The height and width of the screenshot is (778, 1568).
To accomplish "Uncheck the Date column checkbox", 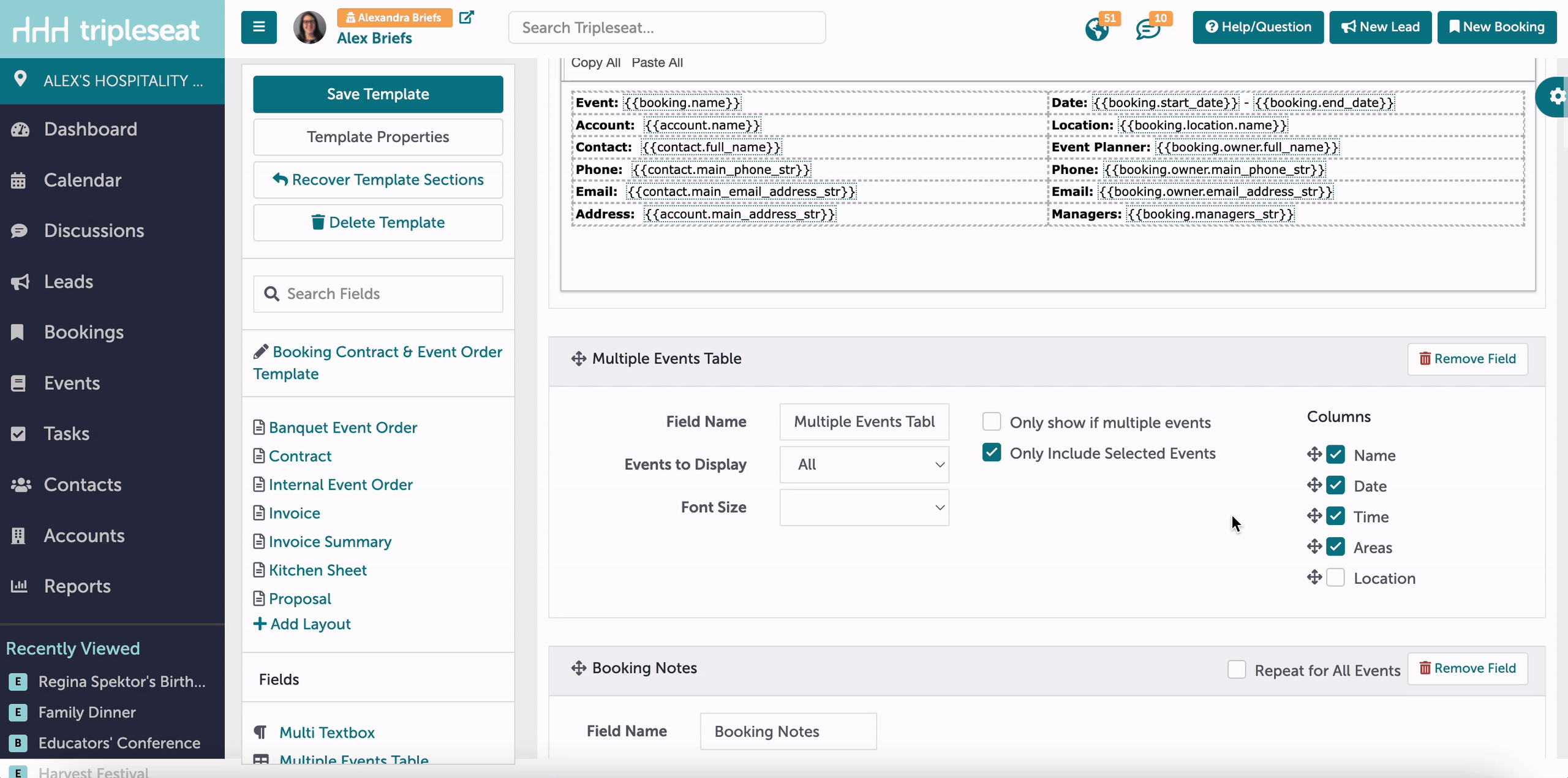I will pyautogui.click(x=1336, y=485).
